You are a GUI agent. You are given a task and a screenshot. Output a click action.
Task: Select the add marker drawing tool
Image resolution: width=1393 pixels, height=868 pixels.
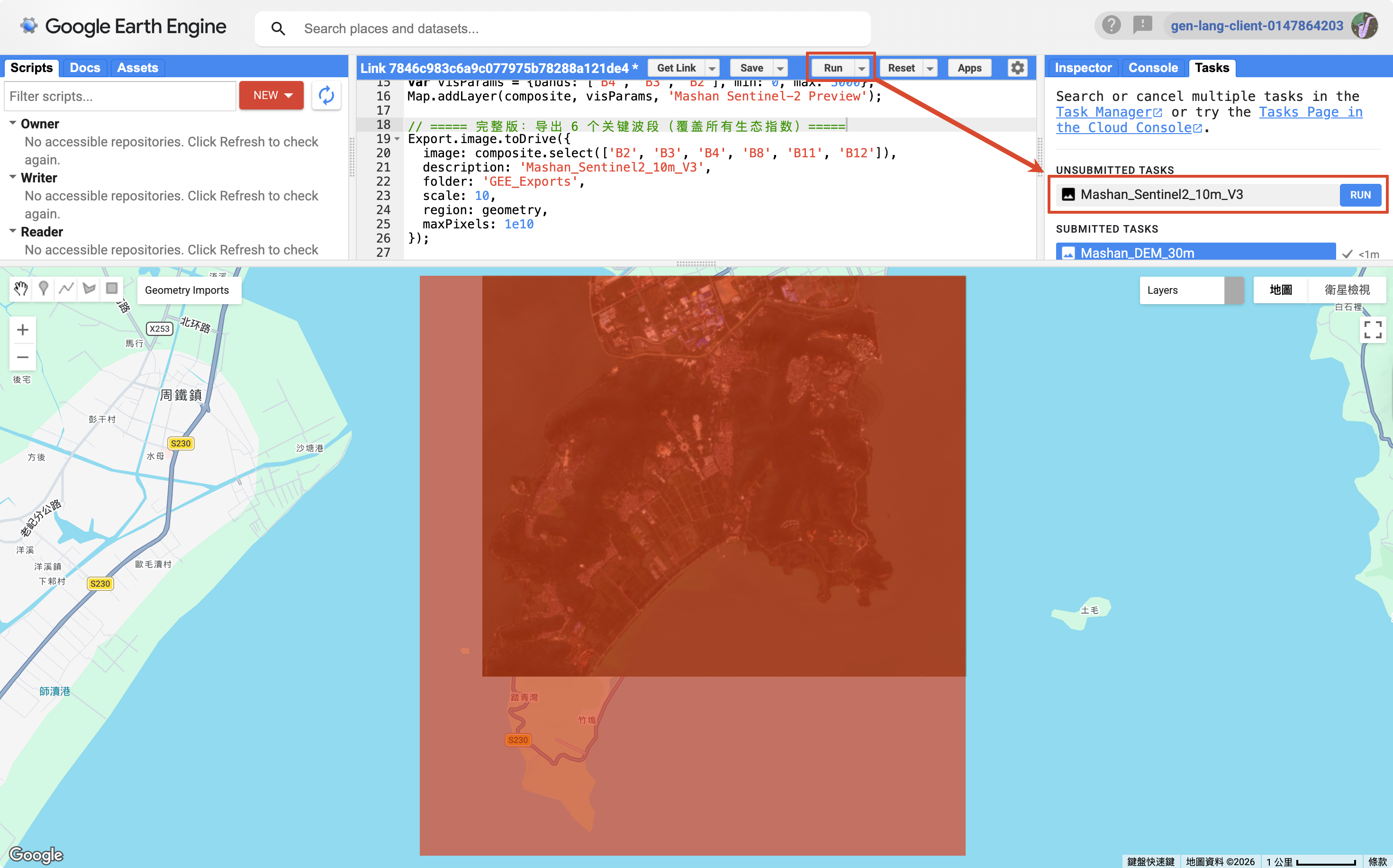coord(44,288)
